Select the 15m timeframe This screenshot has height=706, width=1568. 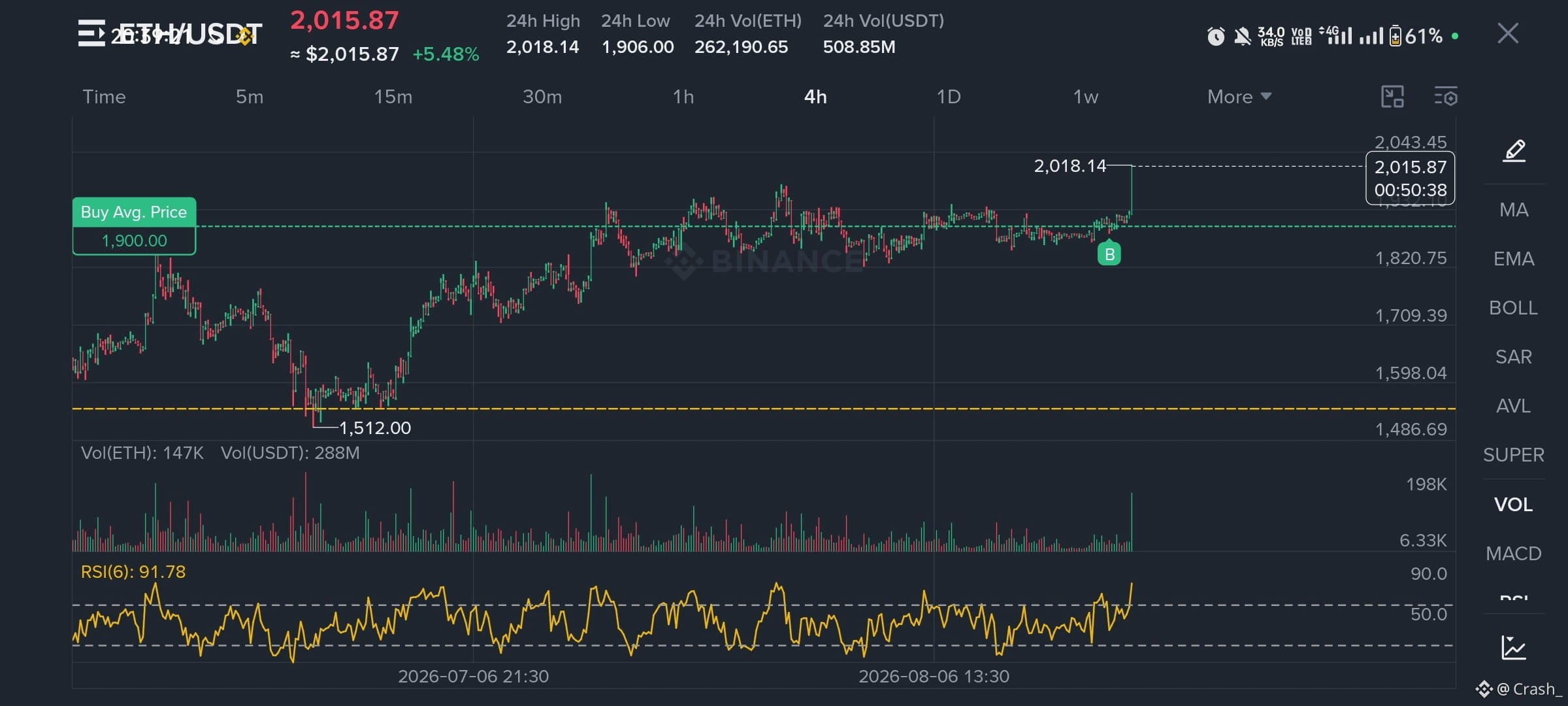pos(393,97)
